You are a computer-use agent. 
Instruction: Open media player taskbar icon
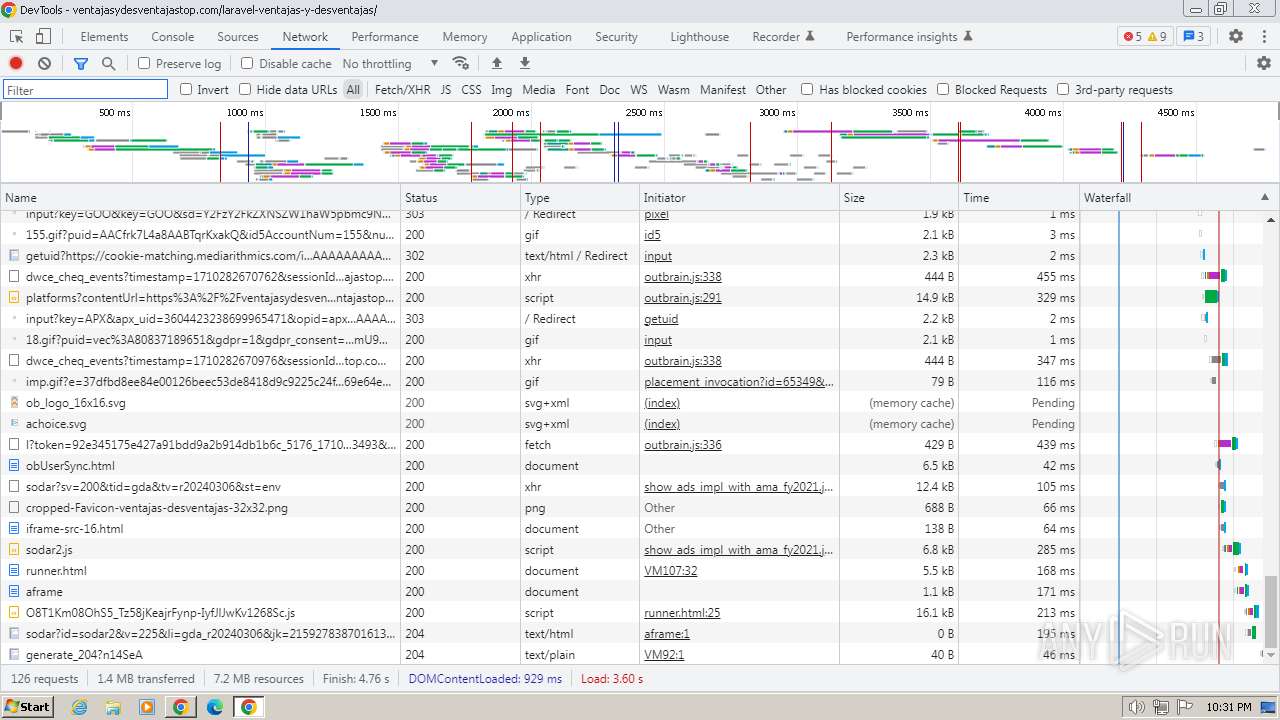click(x=147, y=707)
